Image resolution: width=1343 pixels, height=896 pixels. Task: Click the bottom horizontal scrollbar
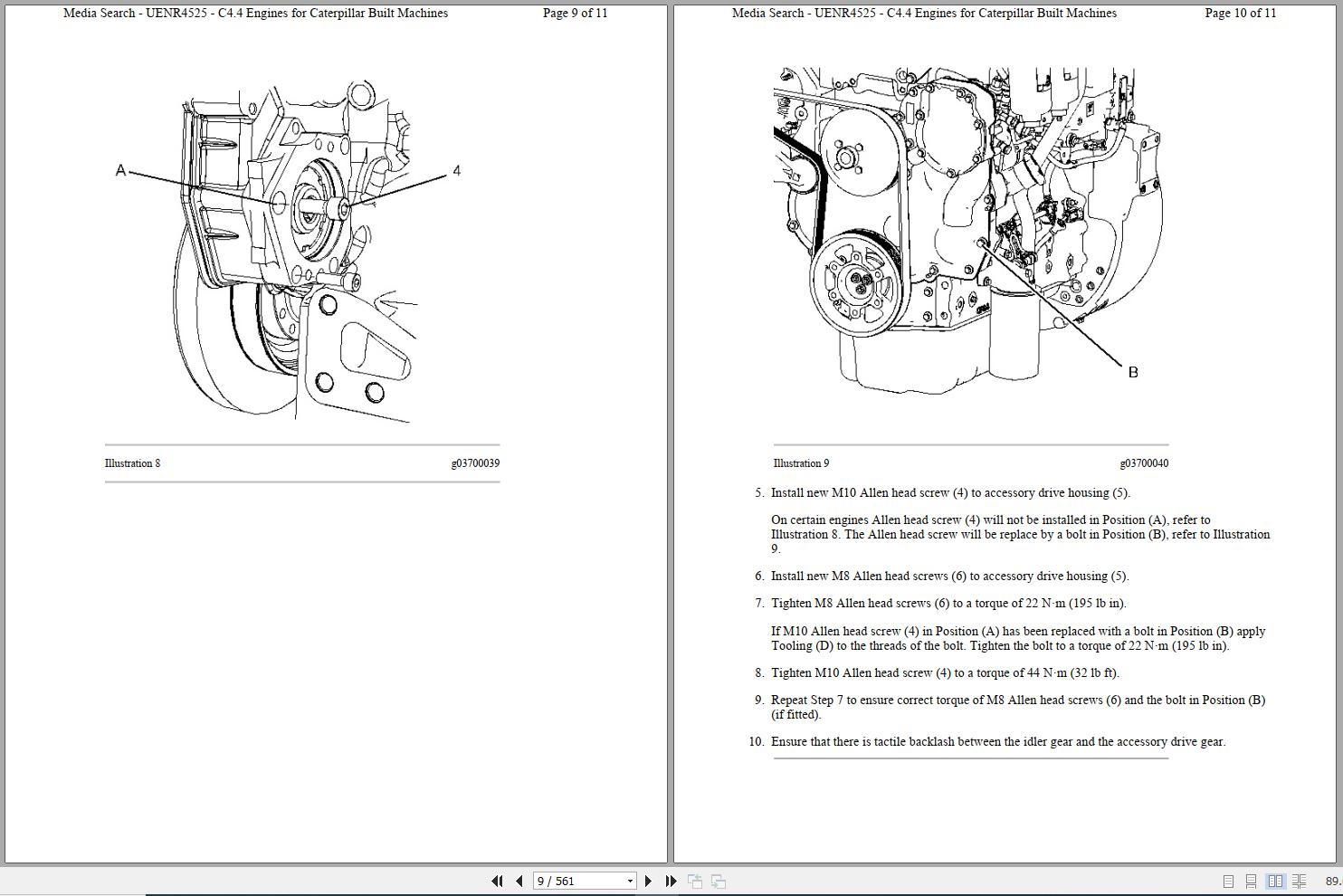633,892
